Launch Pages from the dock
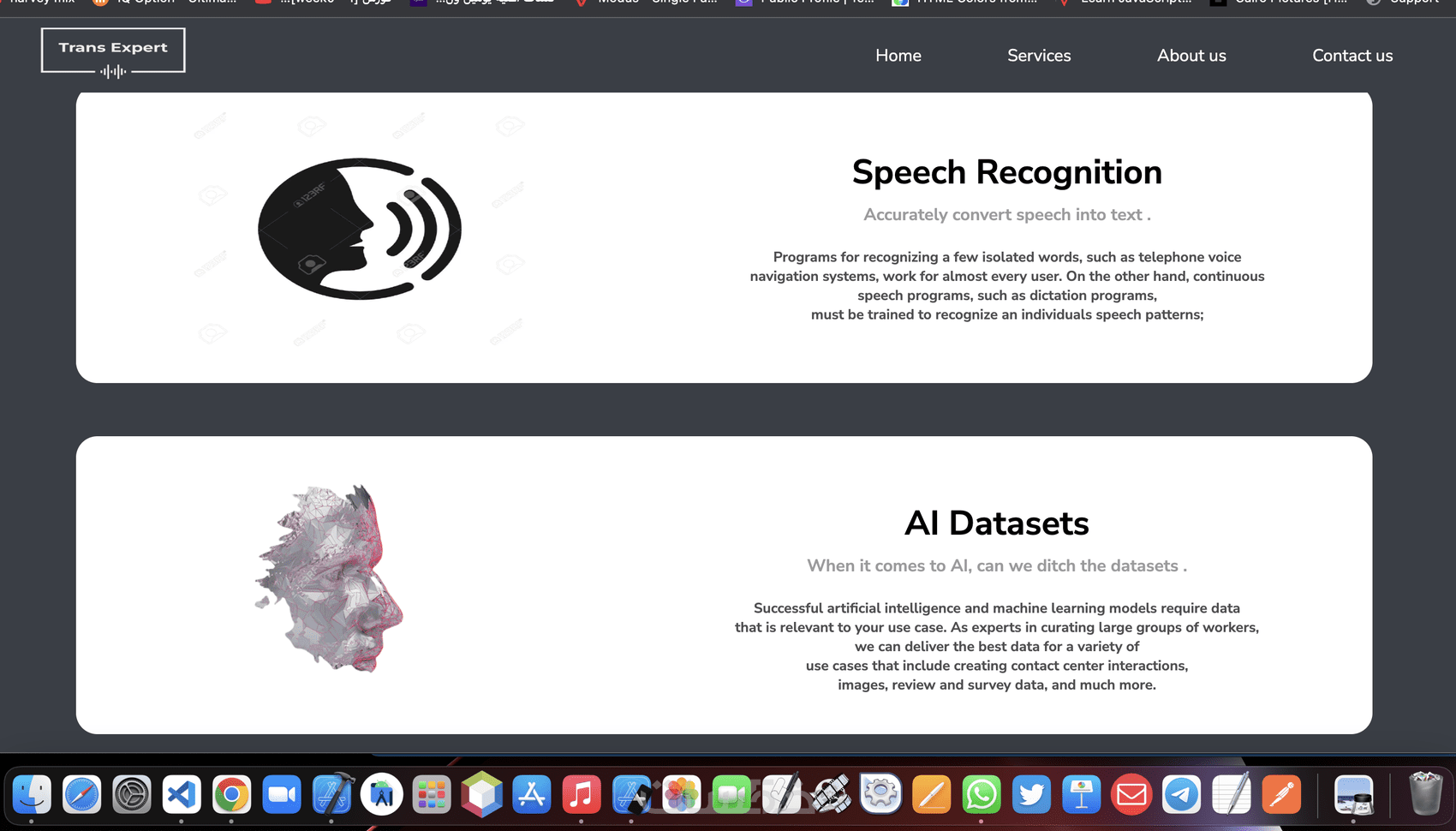1456x831 pixels. click(932, 794)
